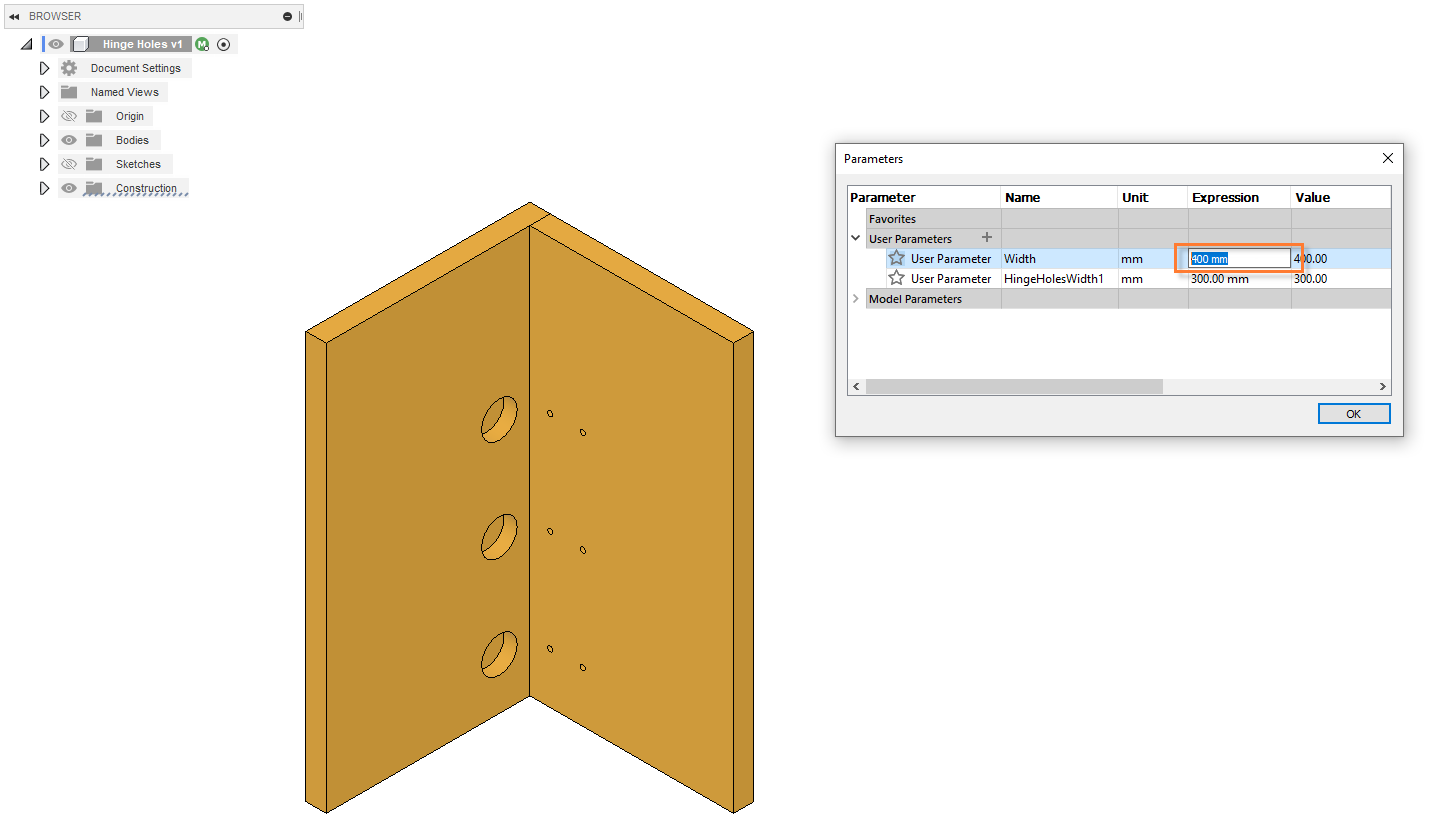Collapse the User Parameters group
The image size is (1450, 824).
856,239
